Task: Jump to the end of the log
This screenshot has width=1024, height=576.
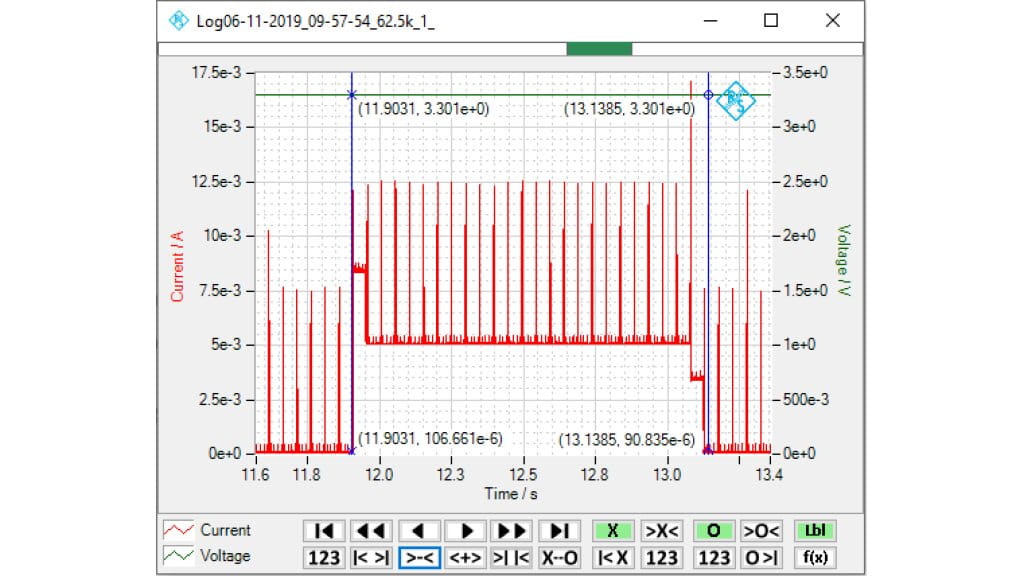Action: click(561, 531)
